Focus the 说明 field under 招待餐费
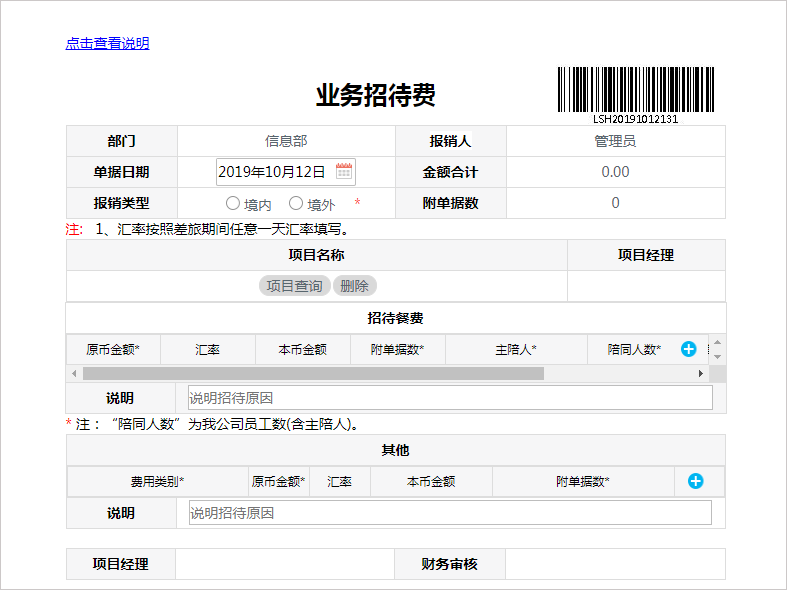This screenshot has height=590, width=787. [450, 398]
